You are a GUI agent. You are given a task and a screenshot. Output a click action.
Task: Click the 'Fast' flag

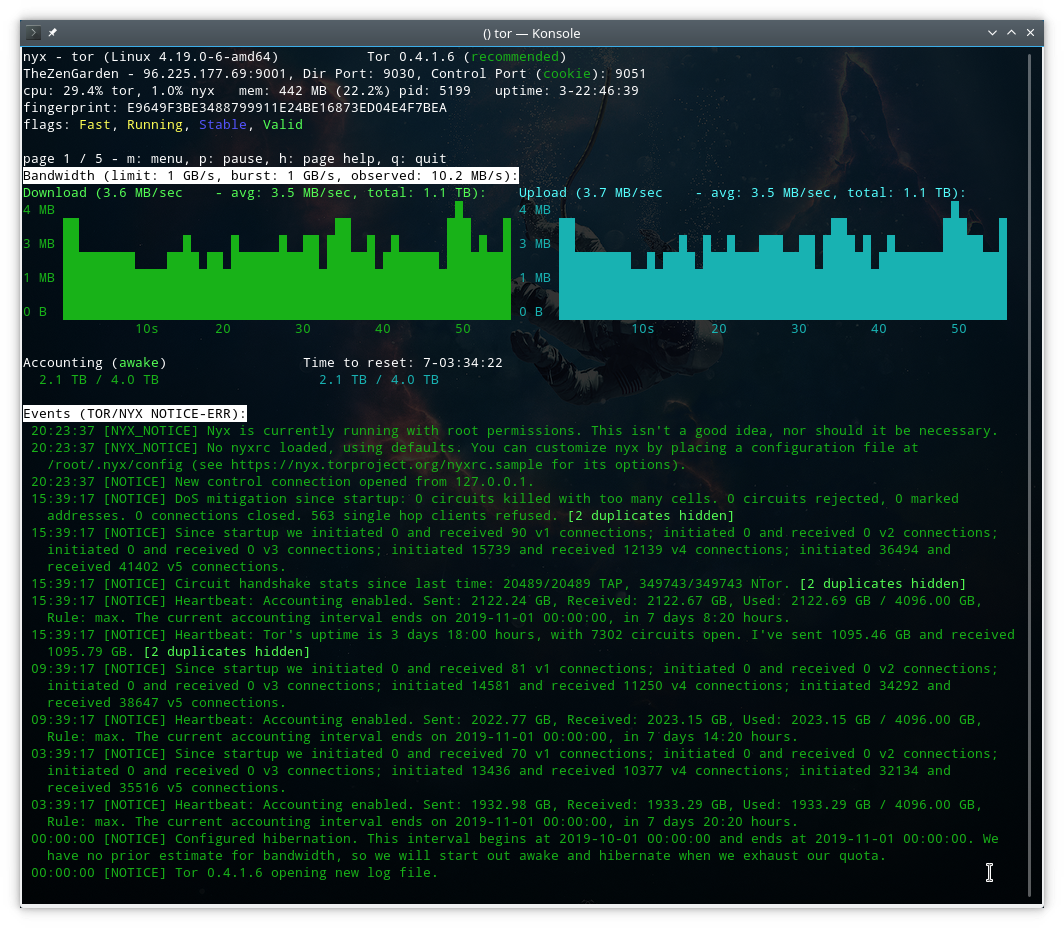94,125
